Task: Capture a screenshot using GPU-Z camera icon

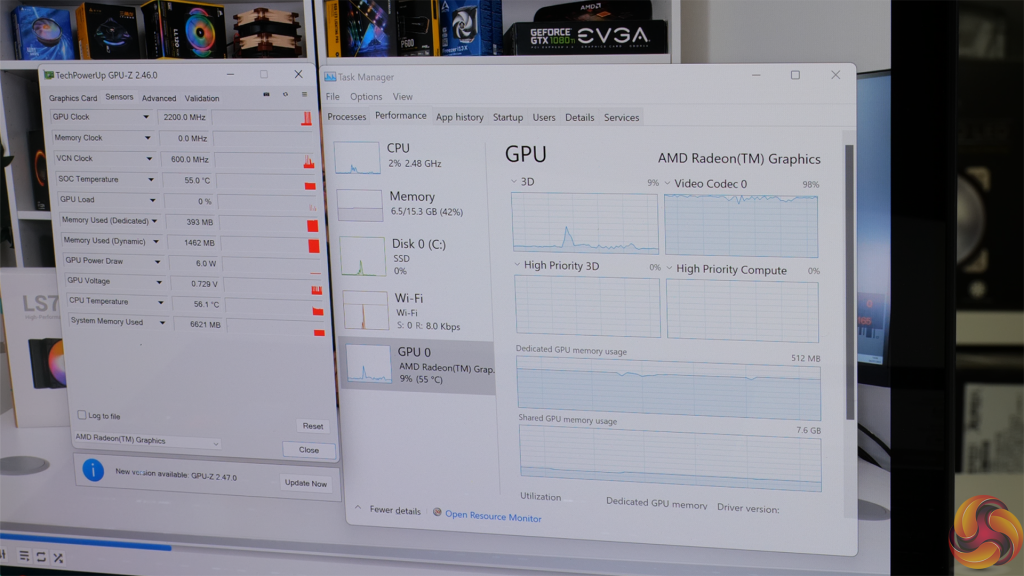Action: [265, 95]
